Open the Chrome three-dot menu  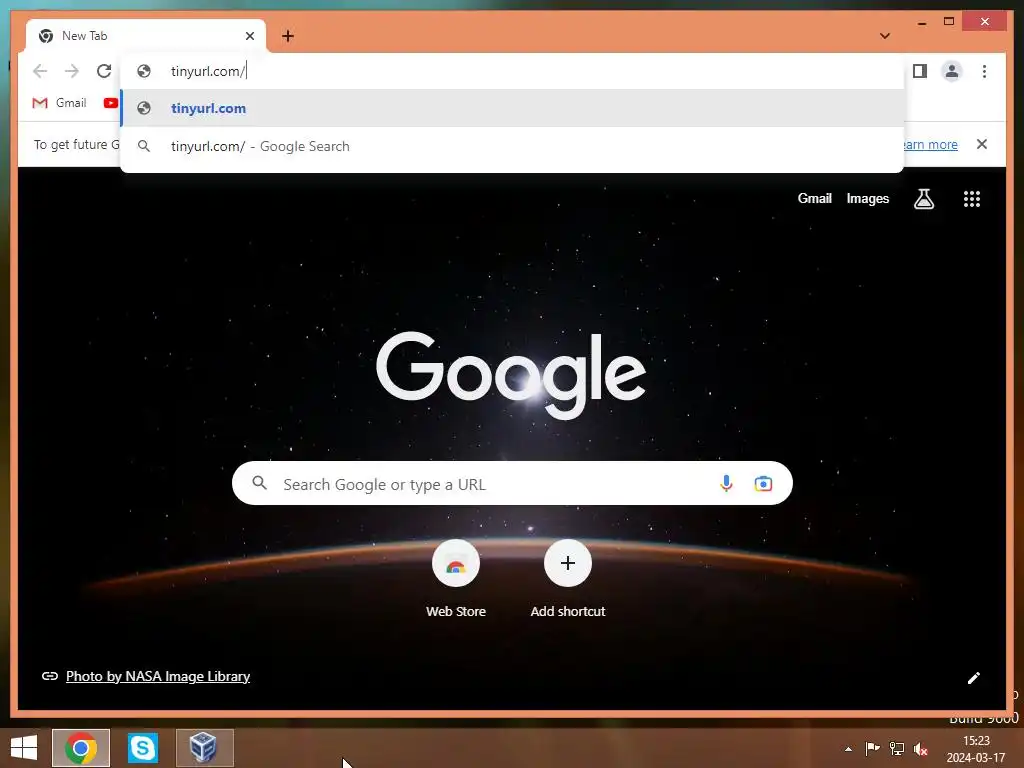coord(984,71)
